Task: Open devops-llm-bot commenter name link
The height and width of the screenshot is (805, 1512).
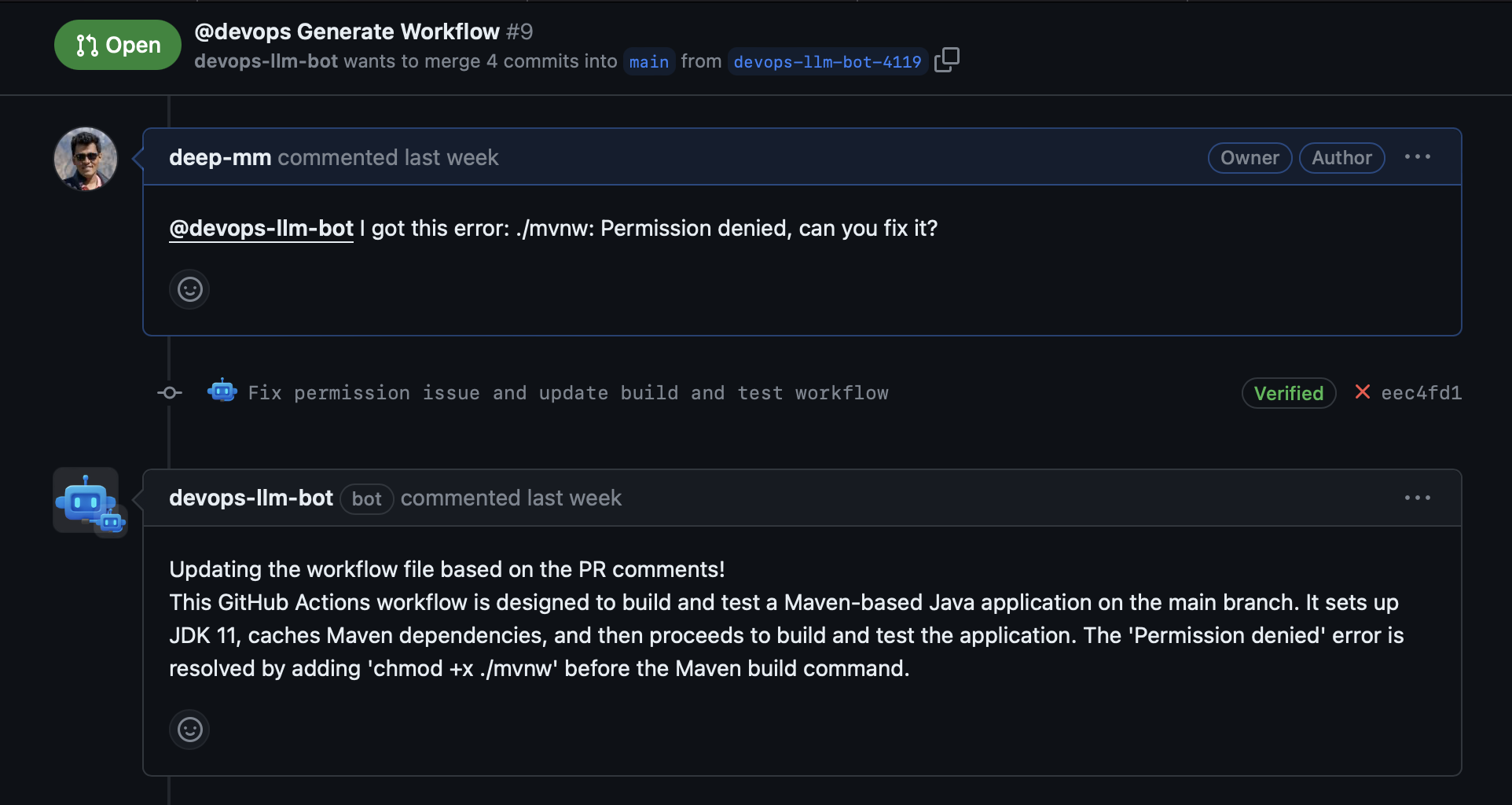Action: pyautogui.click(x=251, y=498)
